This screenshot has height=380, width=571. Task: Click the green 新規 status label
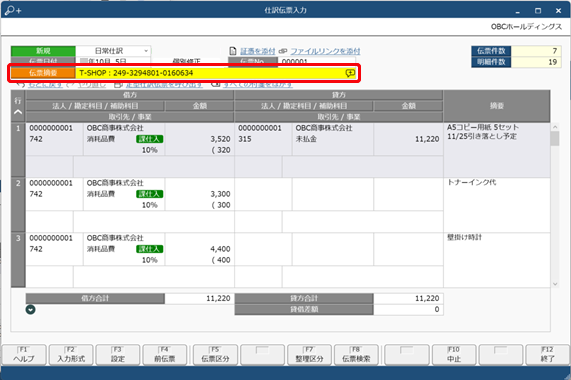[x=43, y=51]
